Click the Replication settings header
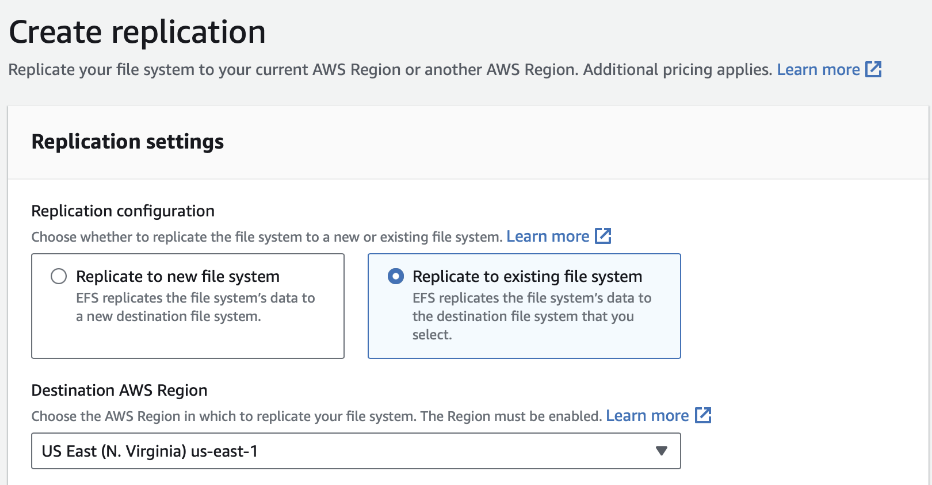Viewport: 932px width, 485px height. point(128,142)
